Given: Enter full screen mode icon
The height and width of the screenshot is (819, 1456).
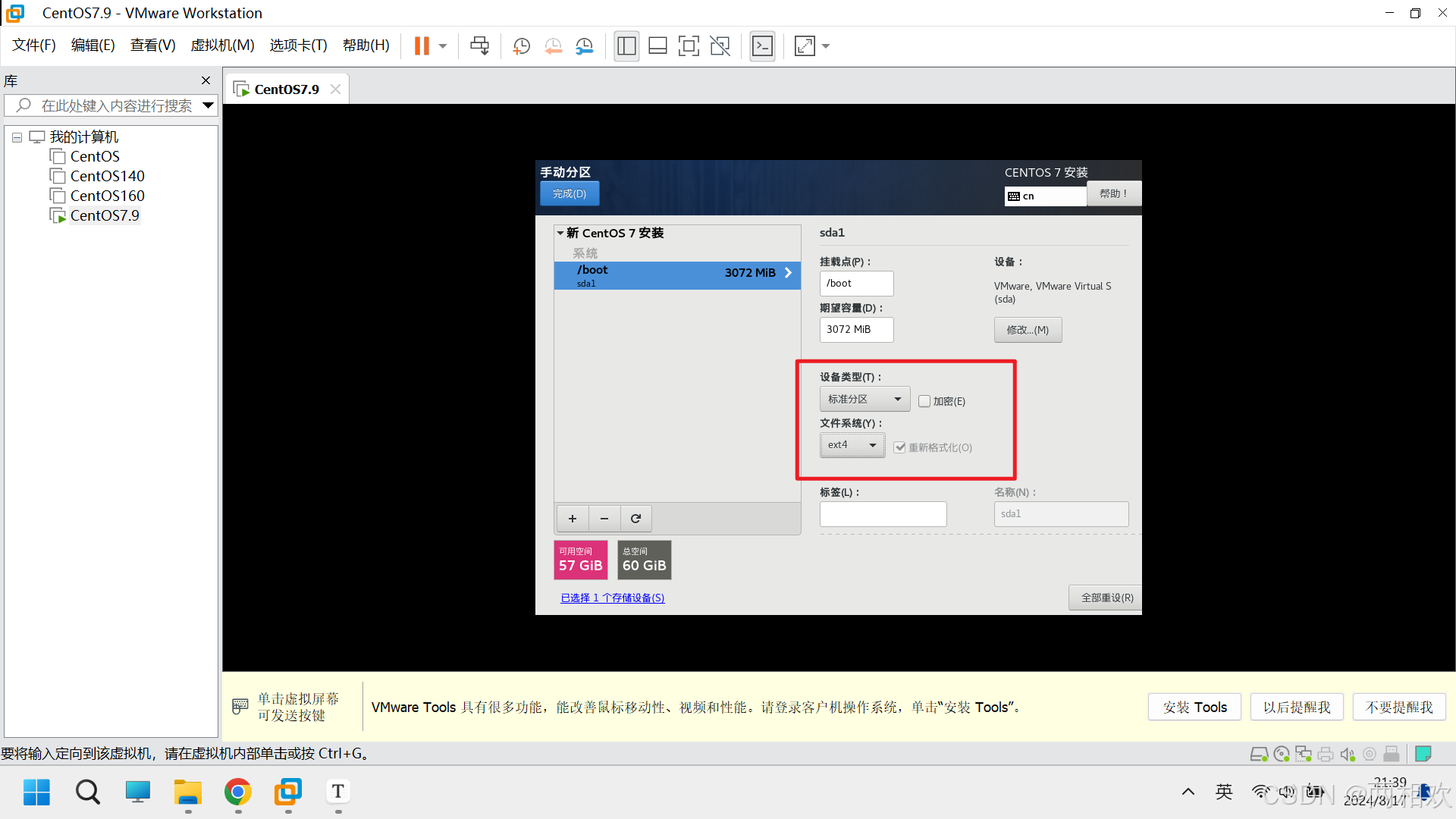Looking at the screenshot, I should [688, 46].
